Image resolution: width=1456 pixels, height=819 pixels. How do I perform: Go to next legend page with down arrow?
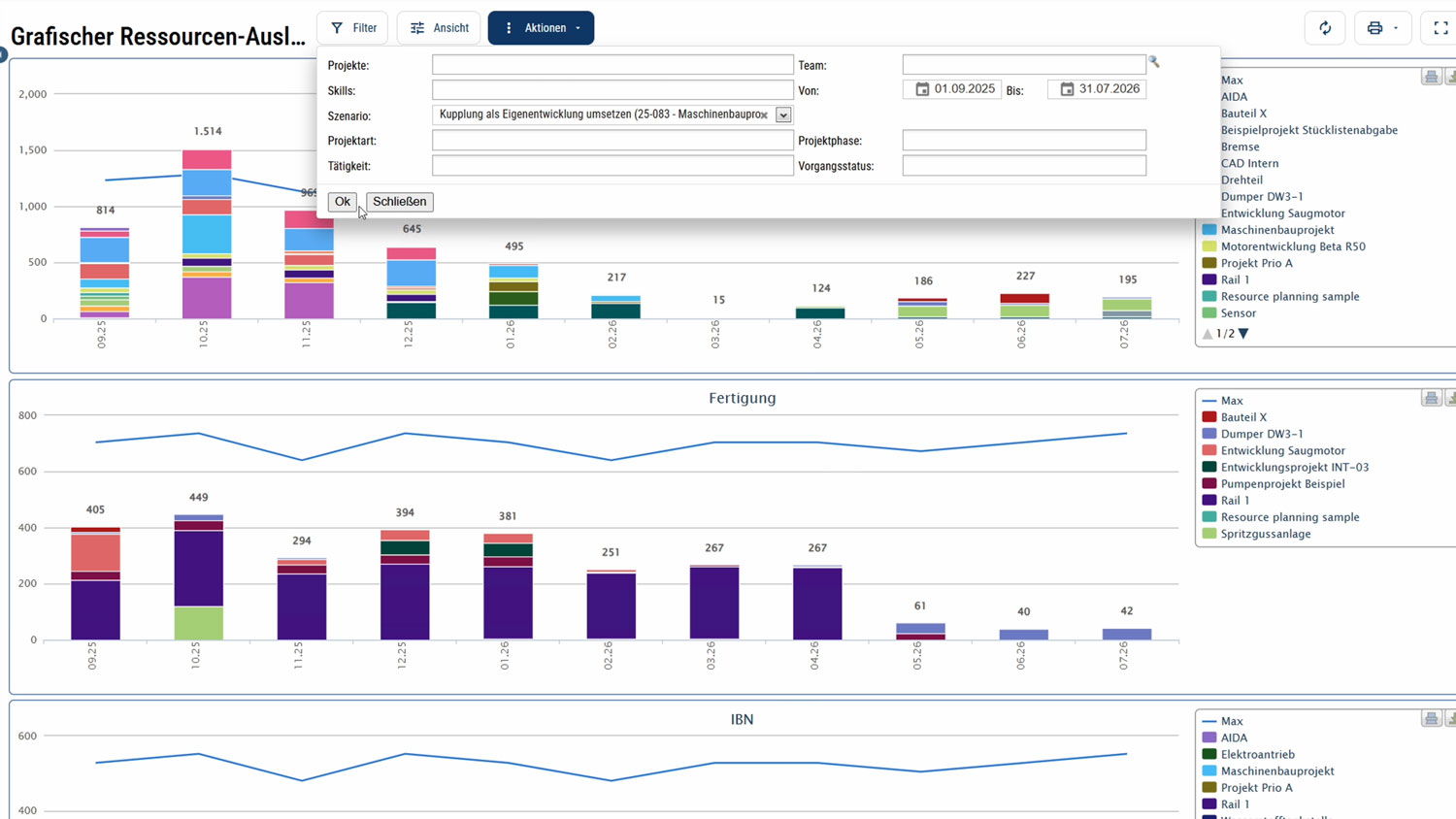click(x=1243, y=334)
